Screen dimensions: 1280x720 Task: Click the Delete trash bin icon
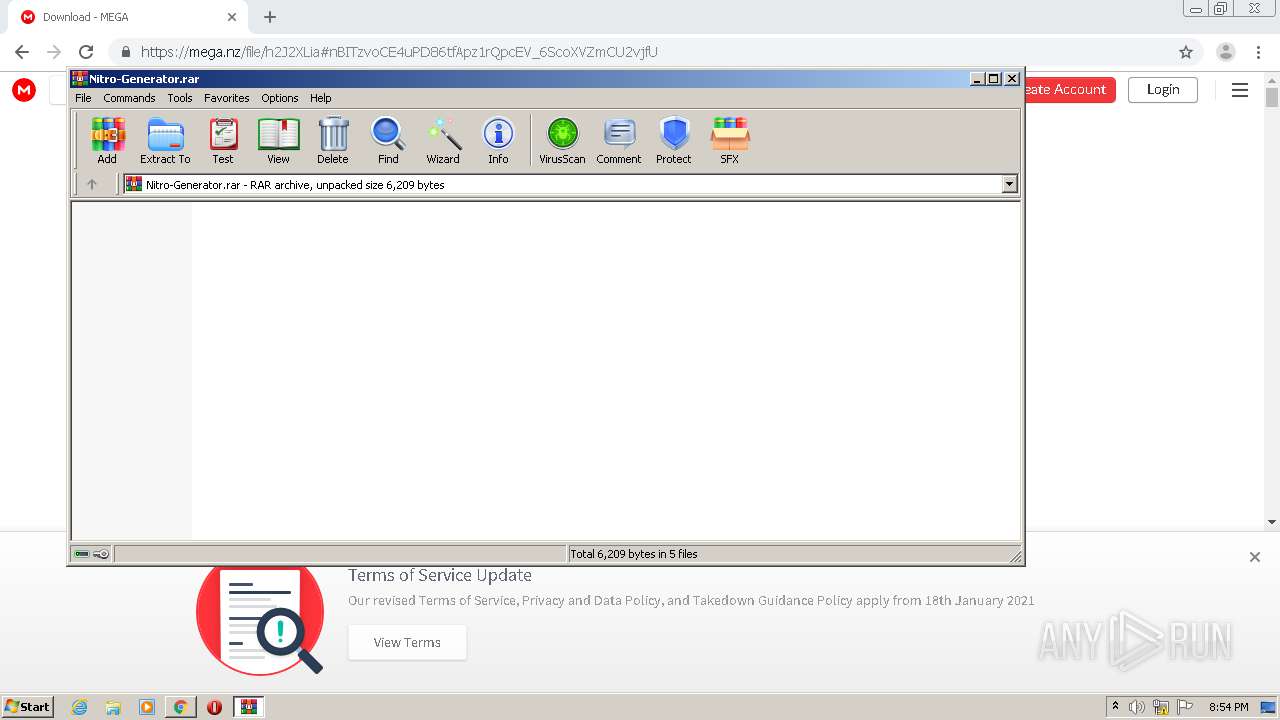coord(333,140)
